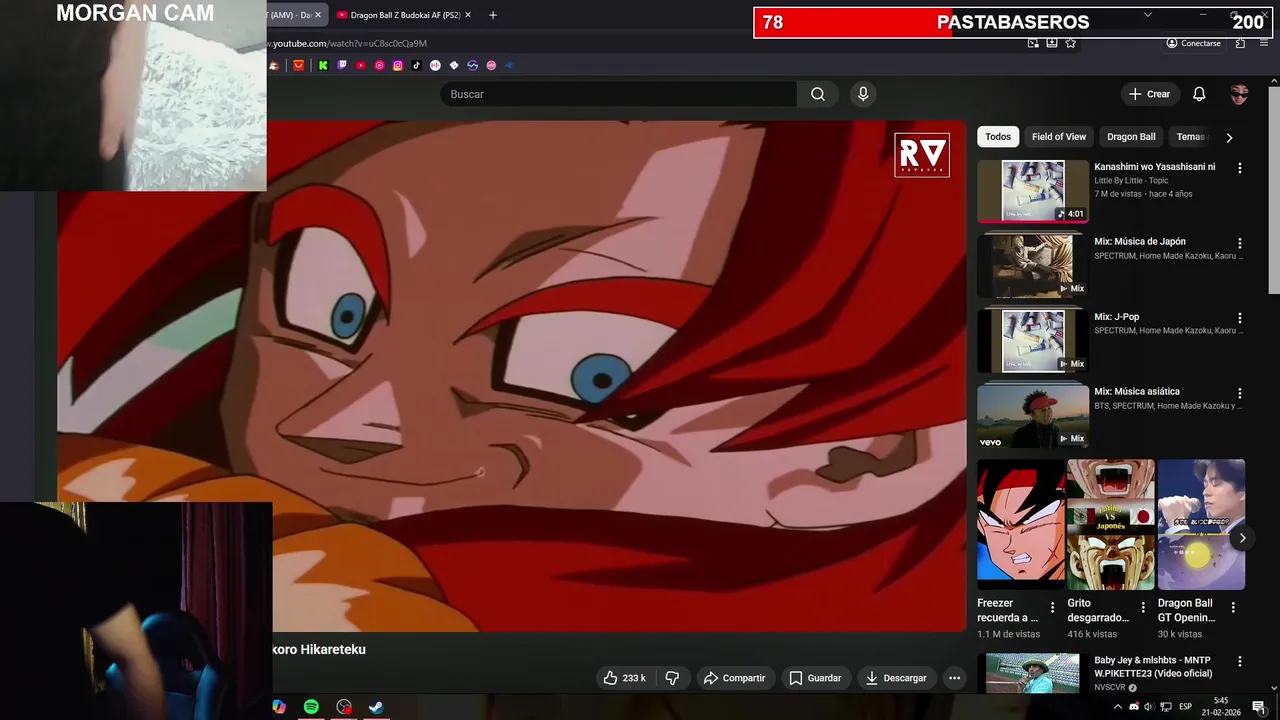
Task: Show hidden system tray icons
Action: point(1117,707)
